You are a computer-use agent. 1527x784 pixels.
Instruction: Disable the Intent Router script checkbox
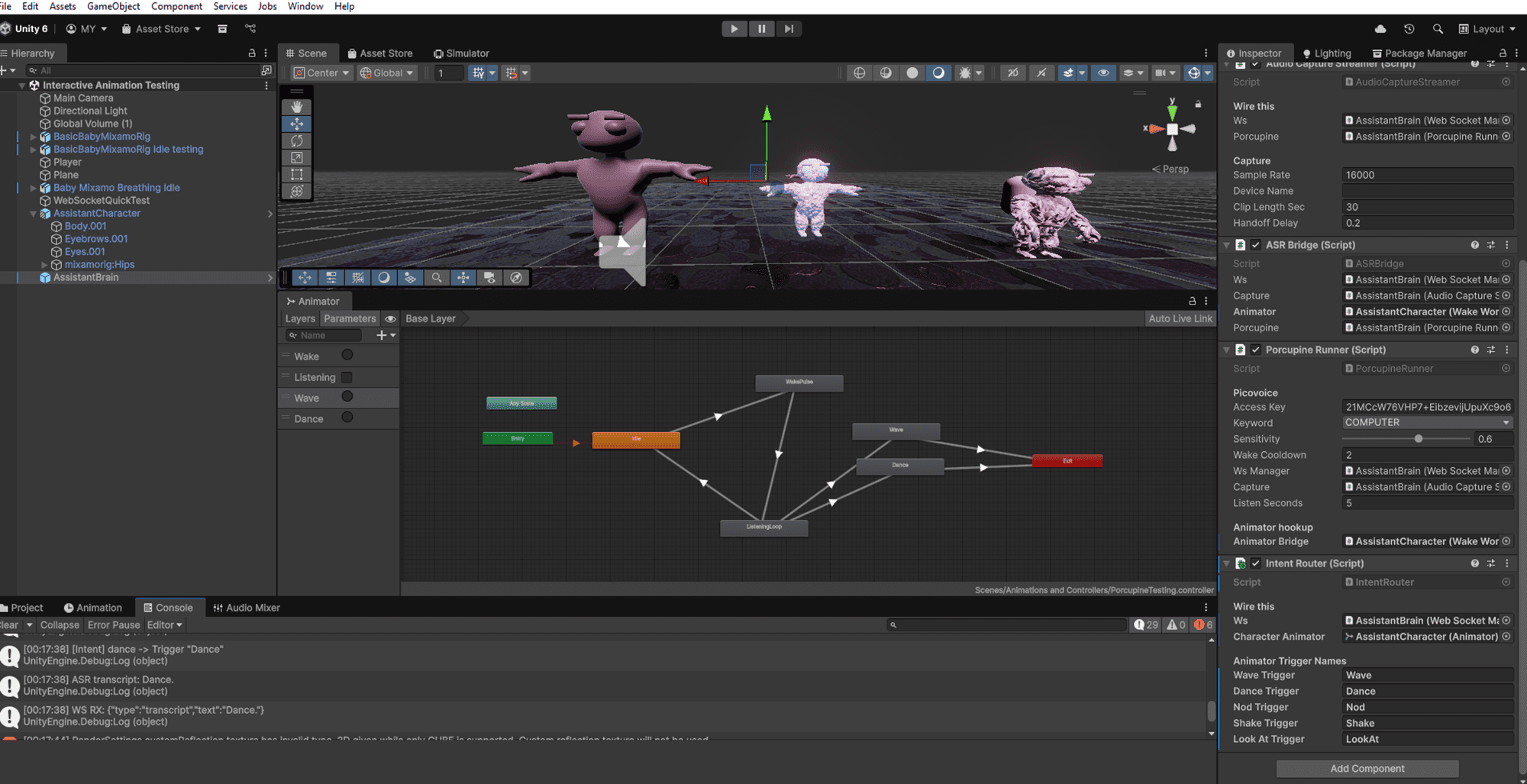pyautogui.click(x=1256, y=563)
